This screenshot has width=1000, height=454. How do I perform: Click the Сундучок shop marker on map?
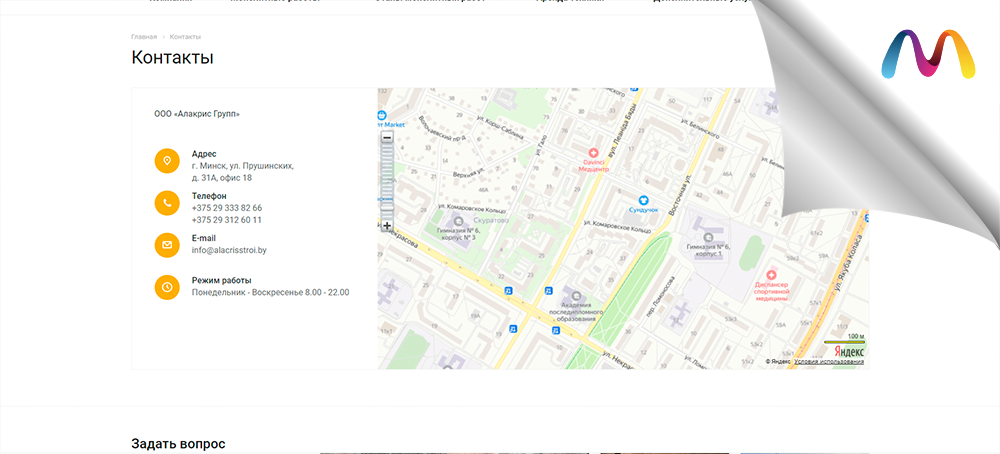click(x=645, y=200)
